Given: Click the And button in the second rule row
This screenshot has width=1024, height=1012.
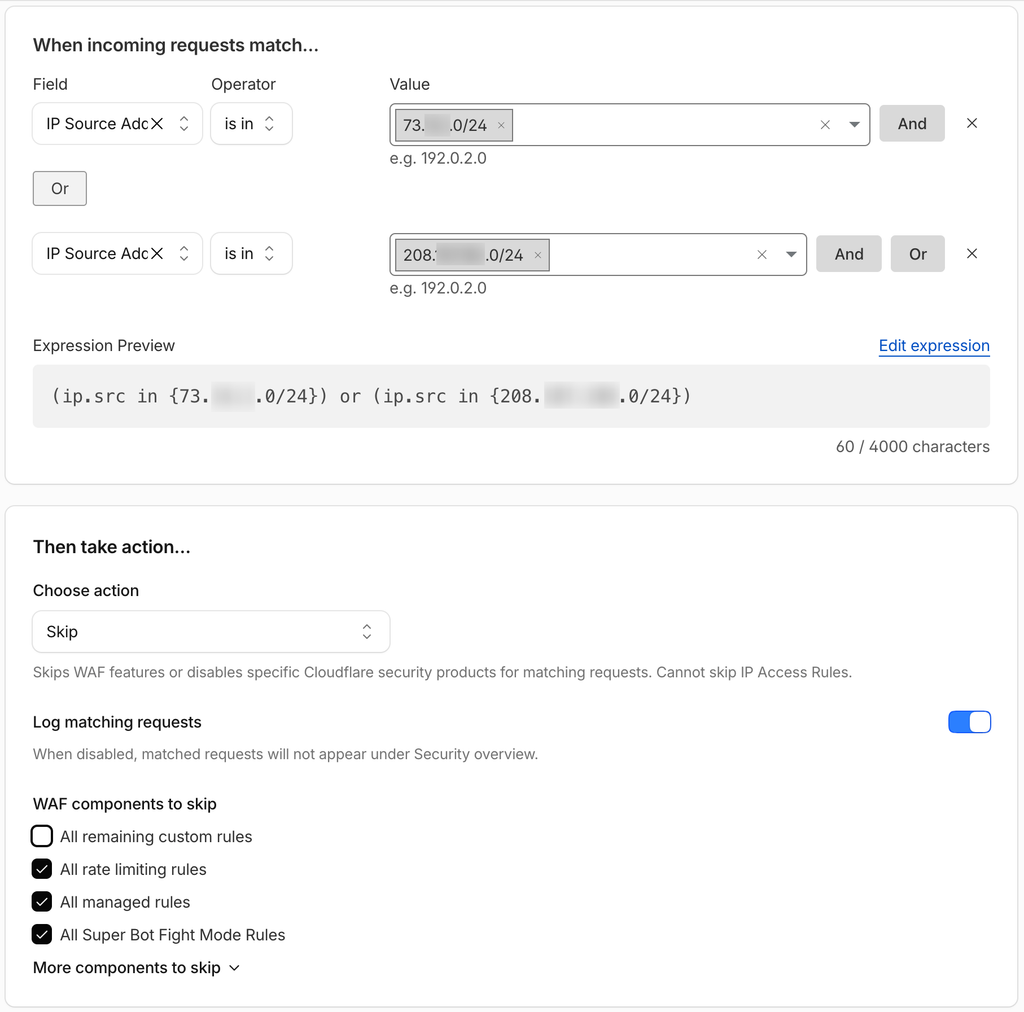Looking at the screenshot, I should coord(849,253).
